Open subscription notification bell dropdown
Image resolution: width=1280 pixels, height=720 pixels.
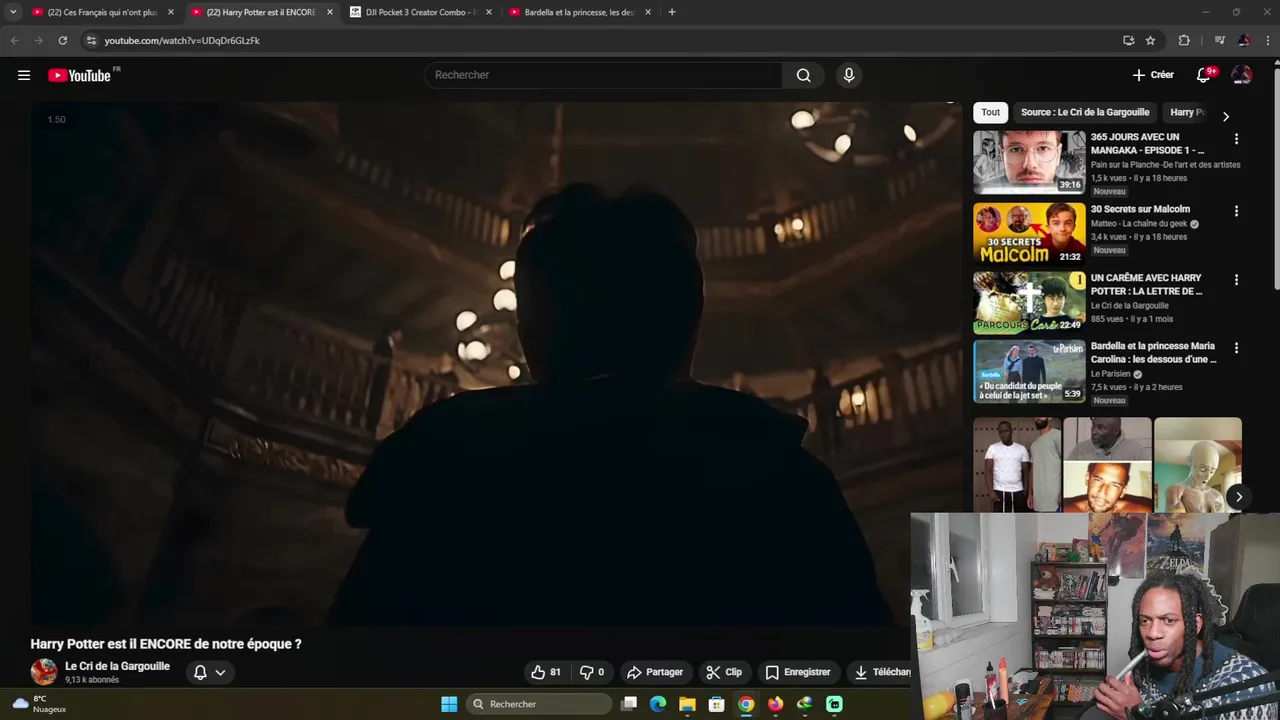point(210,672)
